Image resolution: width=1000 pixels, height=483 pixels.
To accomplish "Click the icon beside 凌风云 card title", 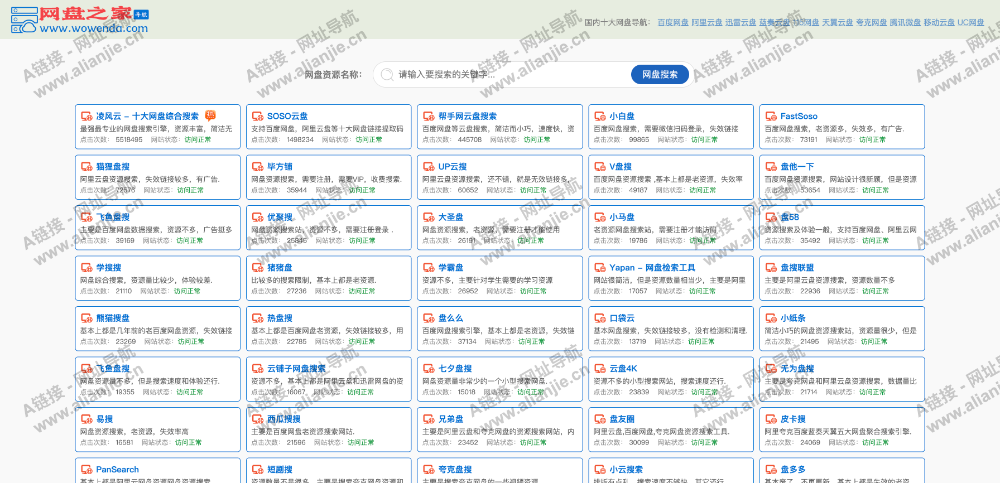I will coord(87,116).
